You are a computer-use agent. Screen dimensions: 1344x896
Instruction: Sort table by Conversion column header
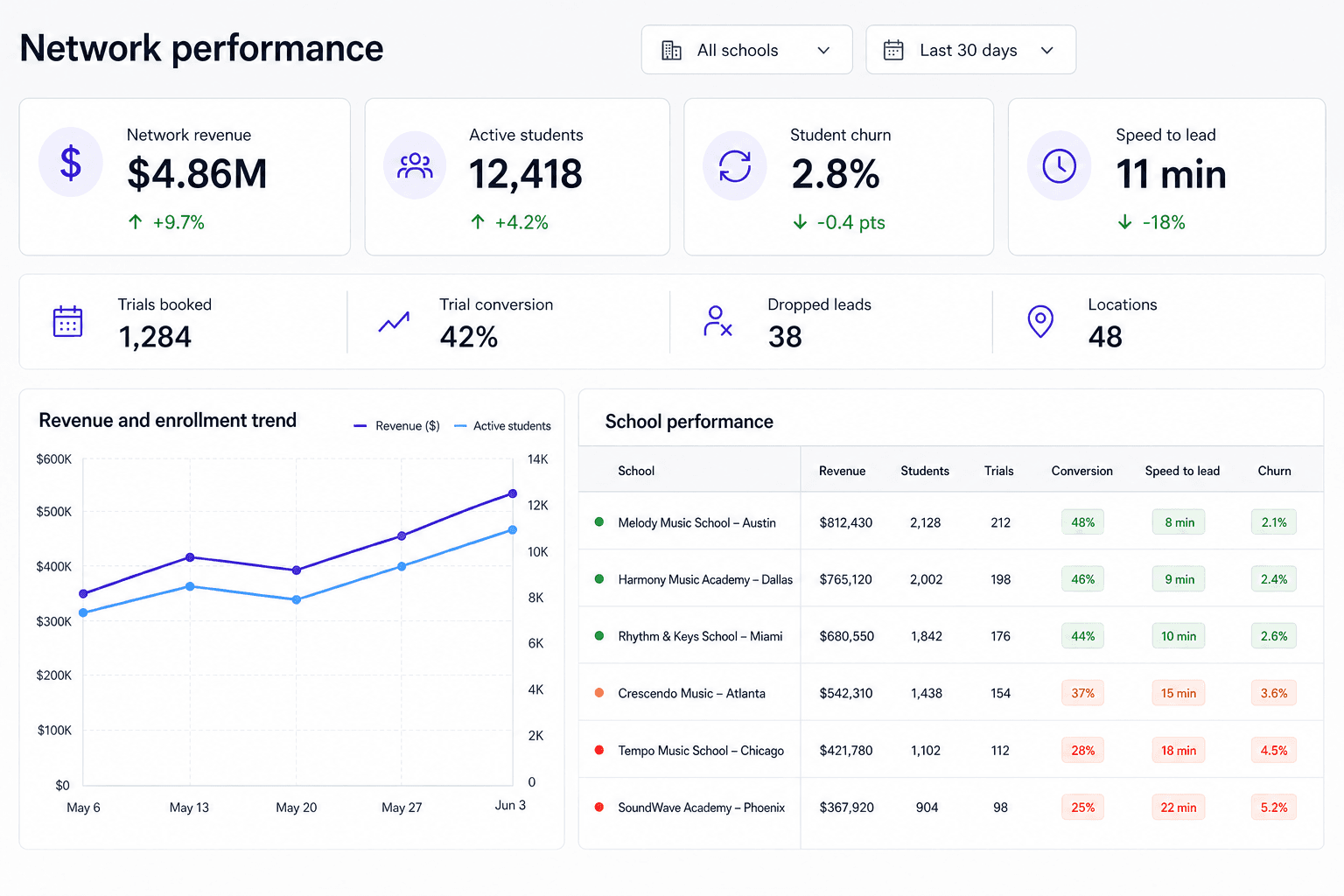pos(1082,471)
